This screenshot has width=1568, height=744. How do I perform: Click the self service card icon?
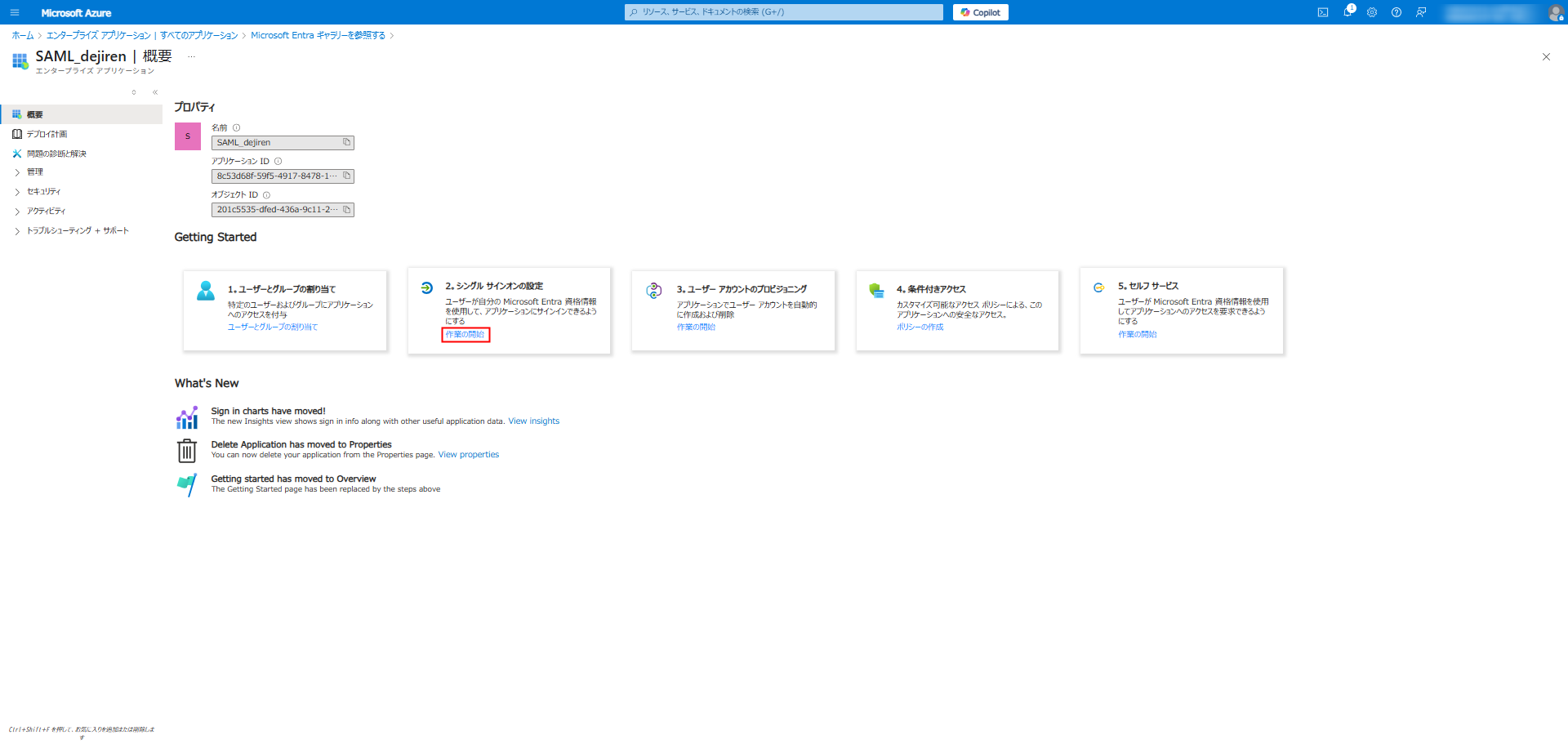[x=1098, y=287]
